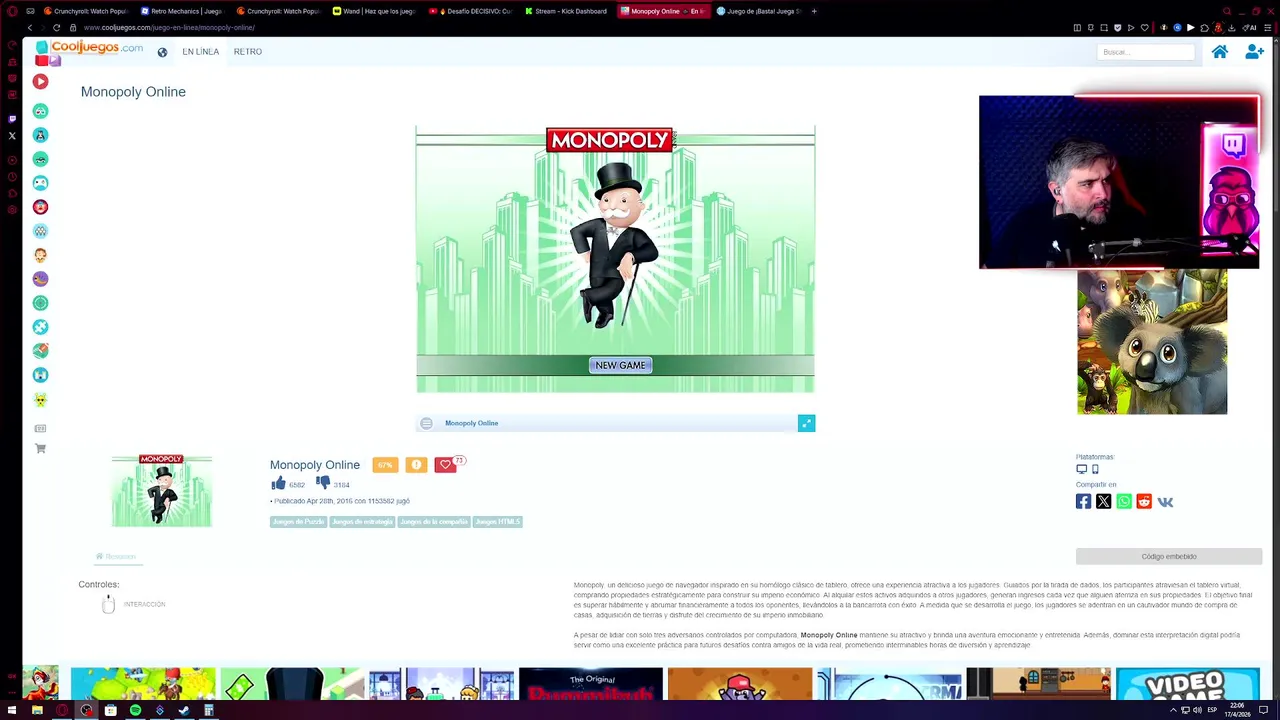
Task: Share the game on VK
Action: tap(1165, 501)
